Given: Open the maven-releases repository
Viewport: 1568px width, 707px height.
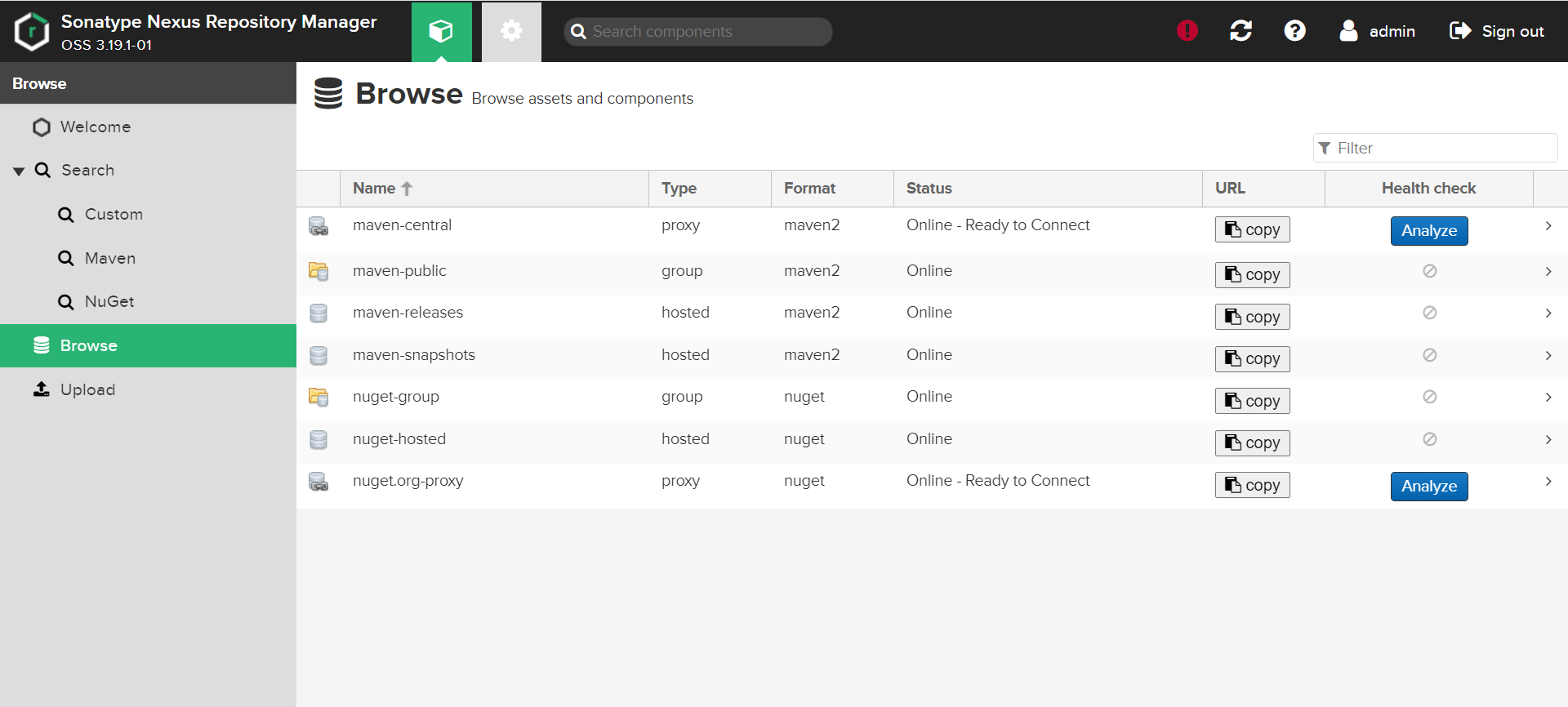Looking at the screenshot, I should click(x=408, y=313).
